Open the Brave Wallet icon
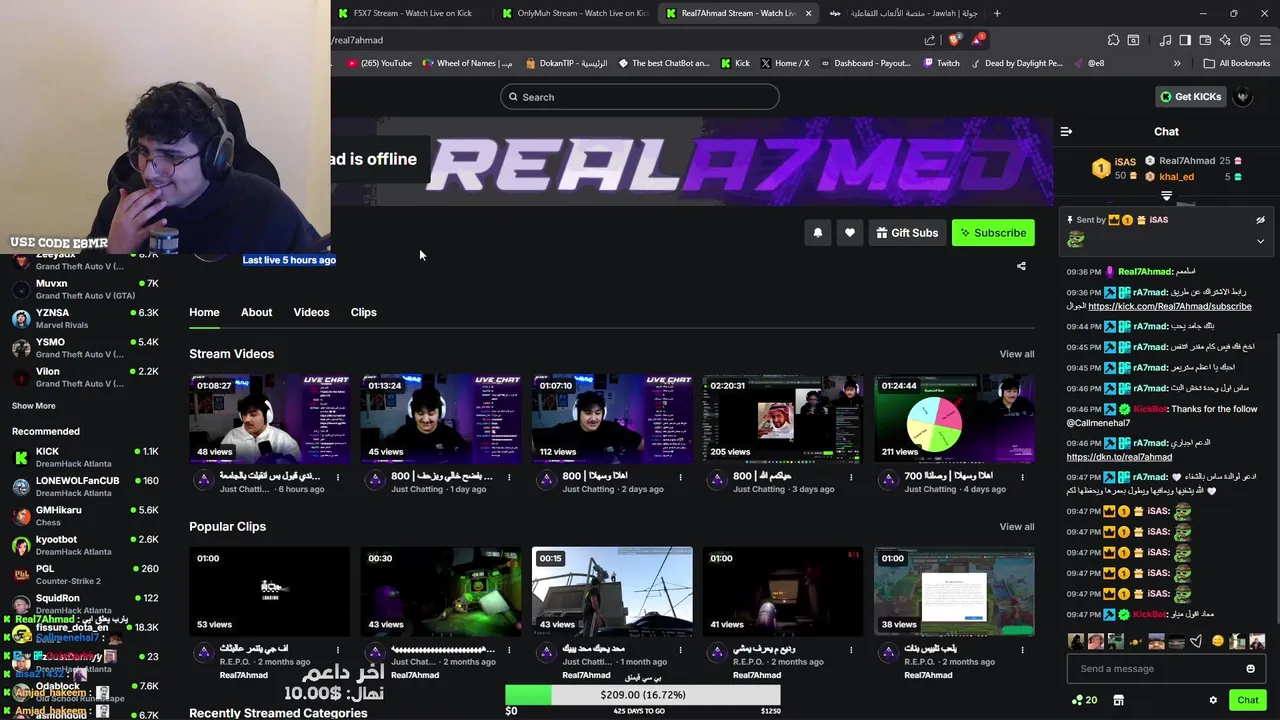Viewport: 1280px width, 720px height. [1205, 40]
